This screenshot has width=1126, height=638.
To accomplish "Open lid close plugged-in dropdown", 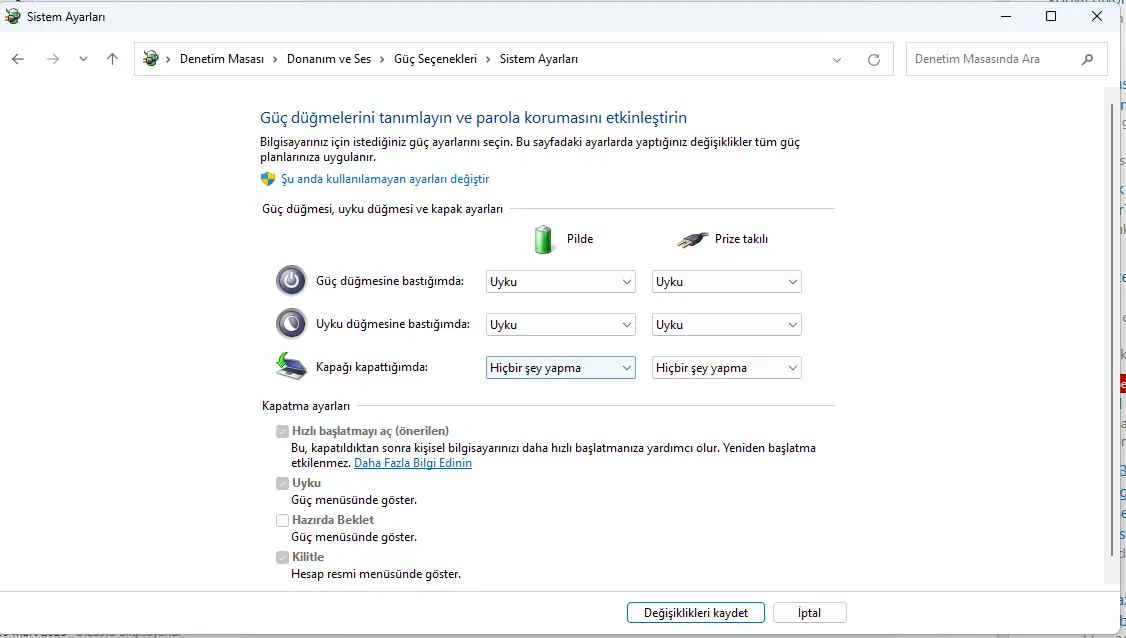I will (x=727, y=368).
